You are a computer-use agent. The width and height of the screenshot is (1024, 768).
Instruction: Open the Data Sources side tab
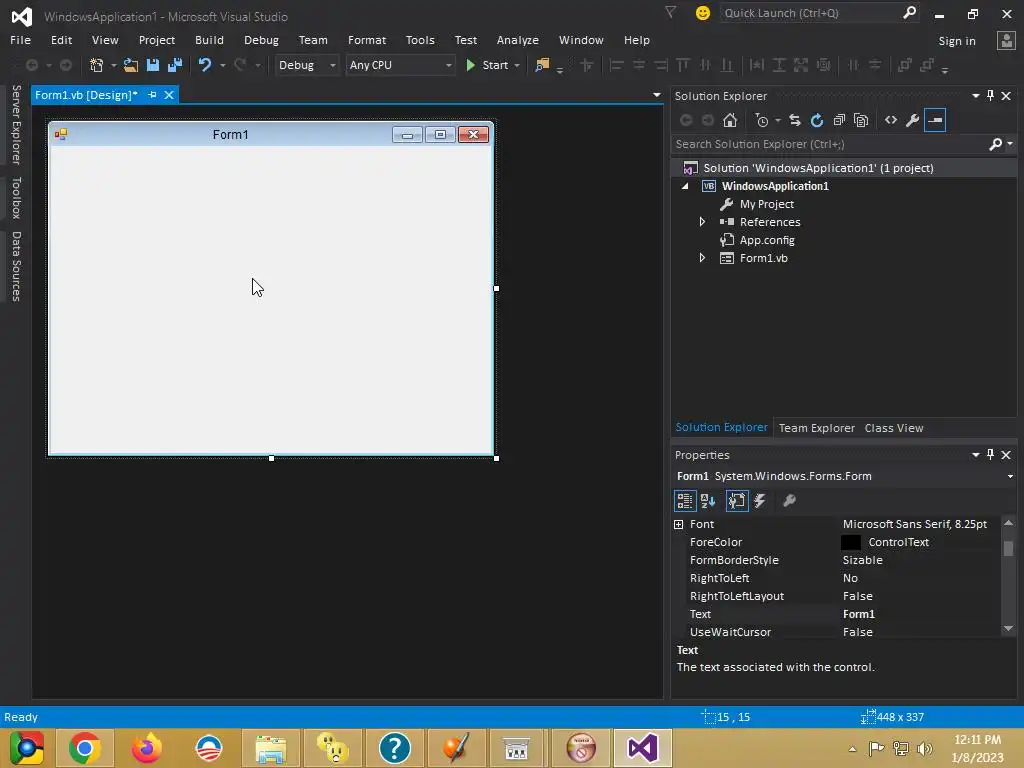coord(16,266)
